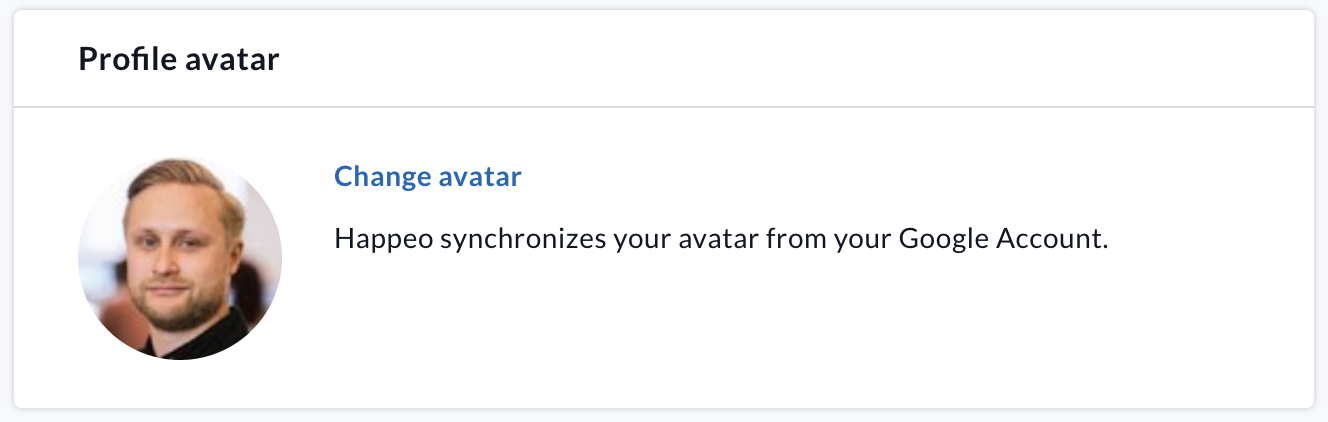Select the circular profile avatar photo
Screen dimensions: 1328x422
[x=180, y=258]
